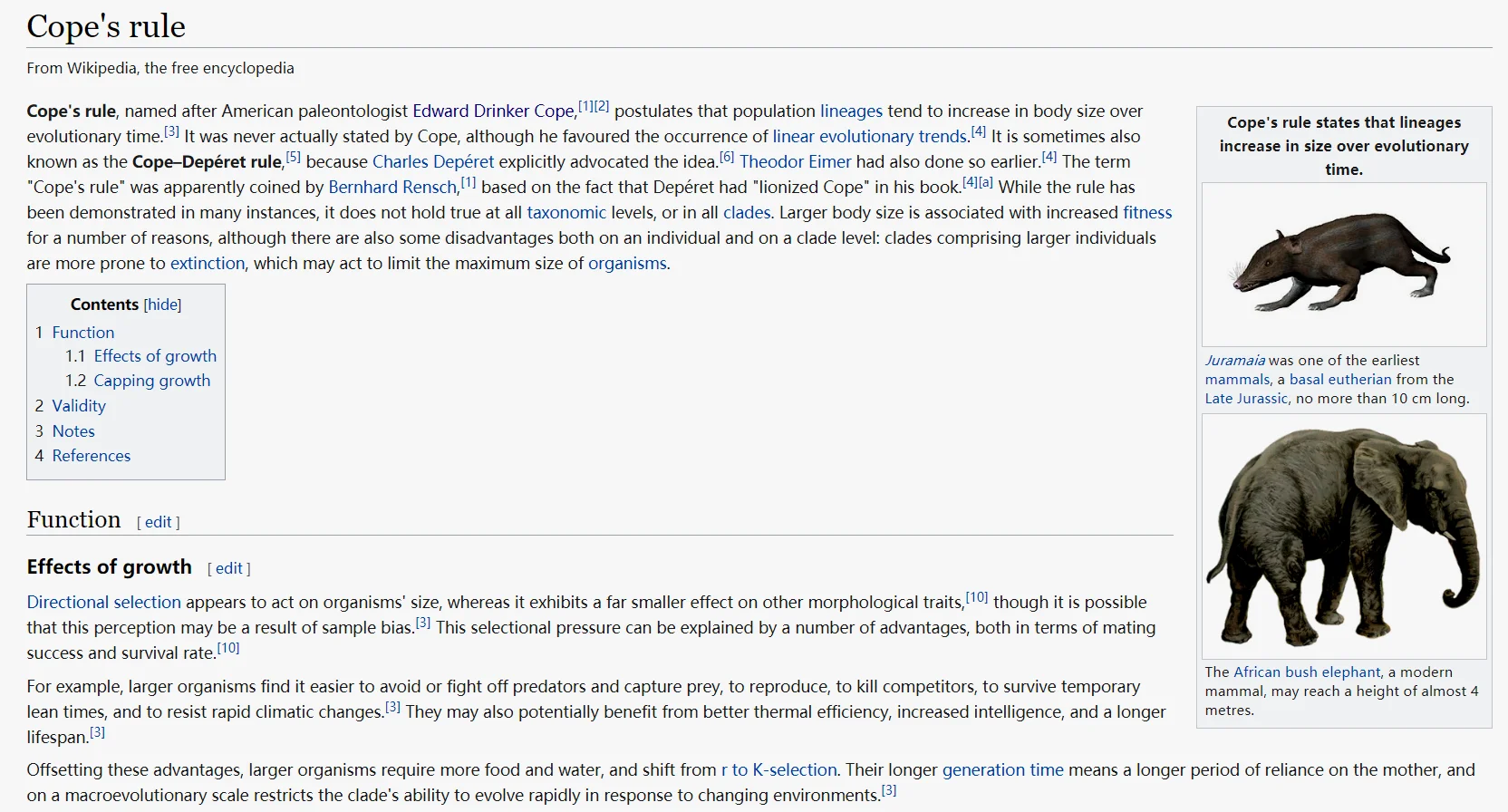Edit the Function section
Image resolution: width=1508 pixels, height=812 pixels.
click(x=158, y=522)
